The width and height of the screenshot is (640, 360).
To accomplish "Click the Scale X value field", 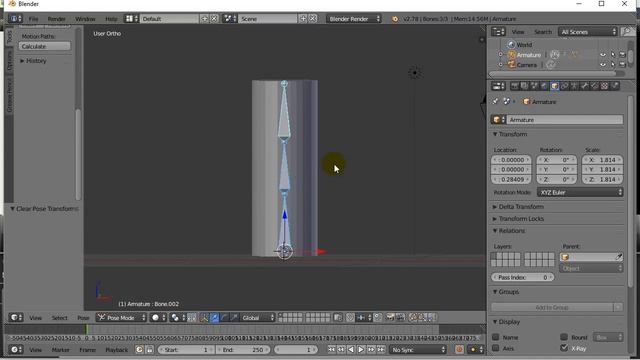I will [x=602, y=160].
